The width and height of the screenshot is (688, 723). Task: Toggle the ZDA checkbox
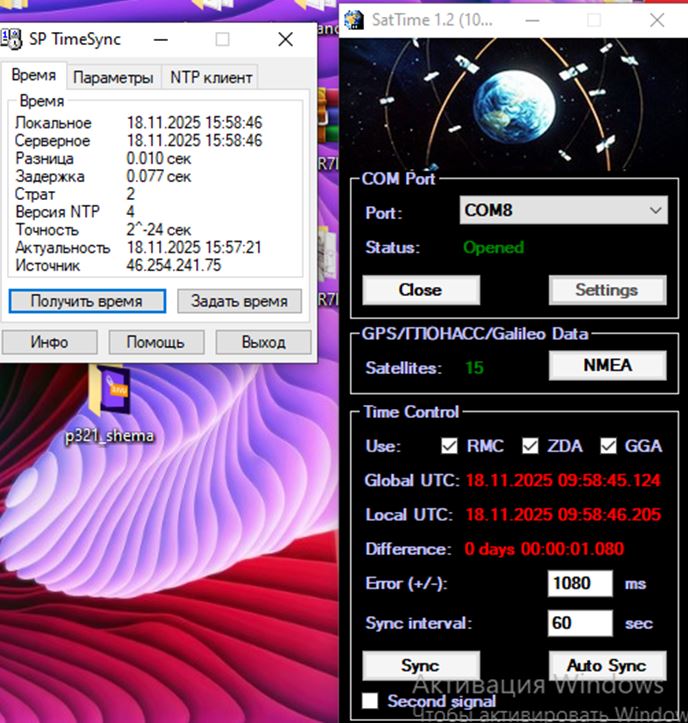coord(529,446)
